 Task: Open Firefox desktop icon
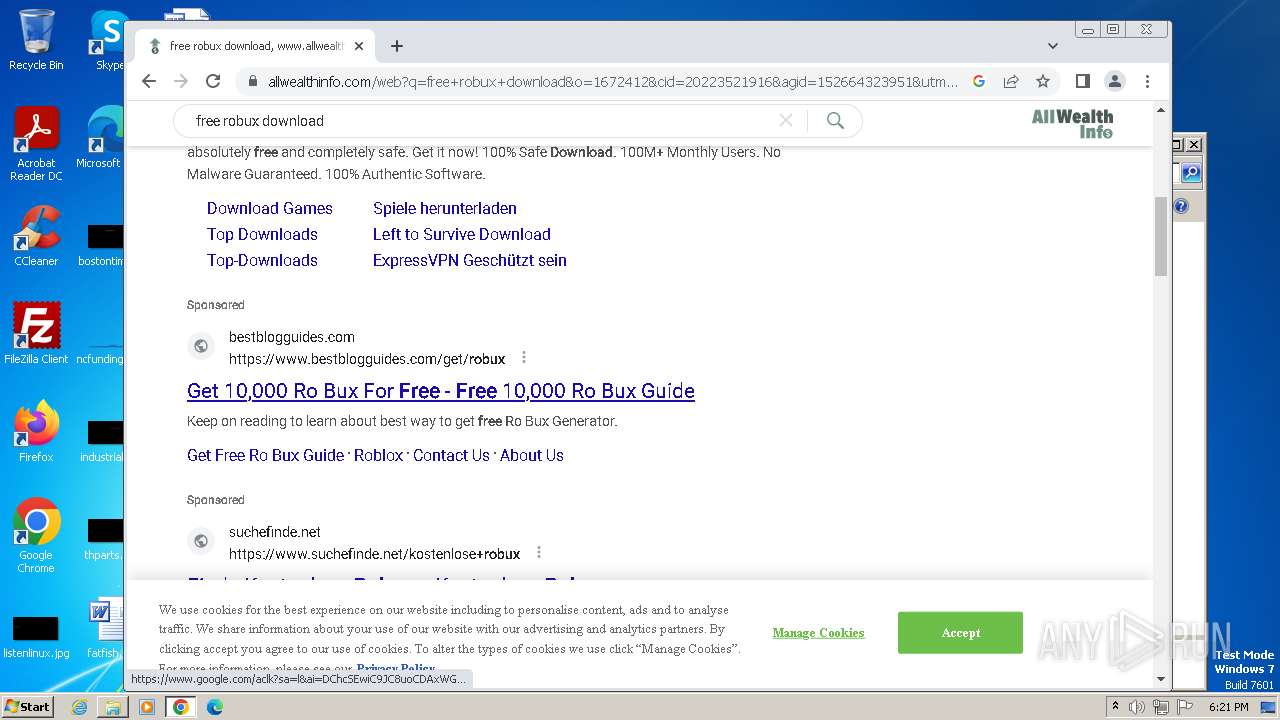click(x=36, y=431)
